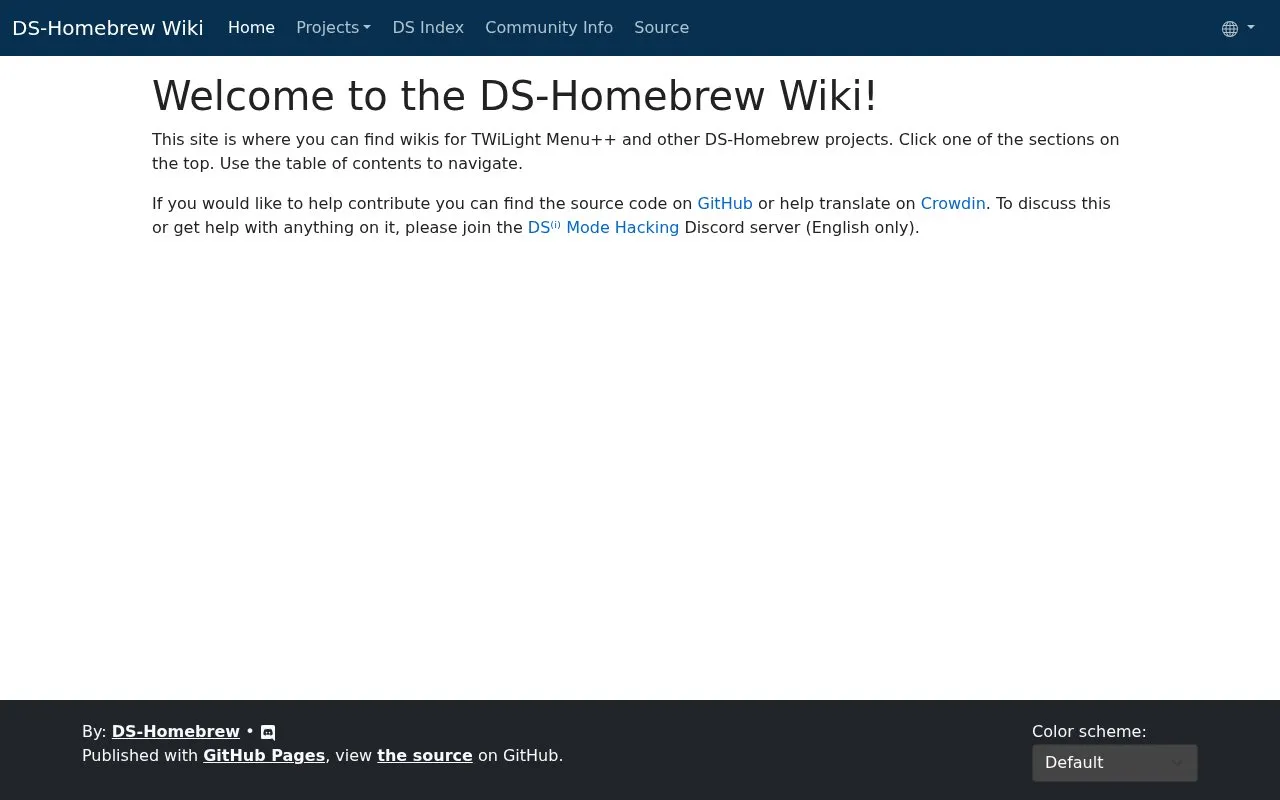Open the Discord icon link in footer
The height and width of the screenshot is (800, 1280).
pos(268,732)
